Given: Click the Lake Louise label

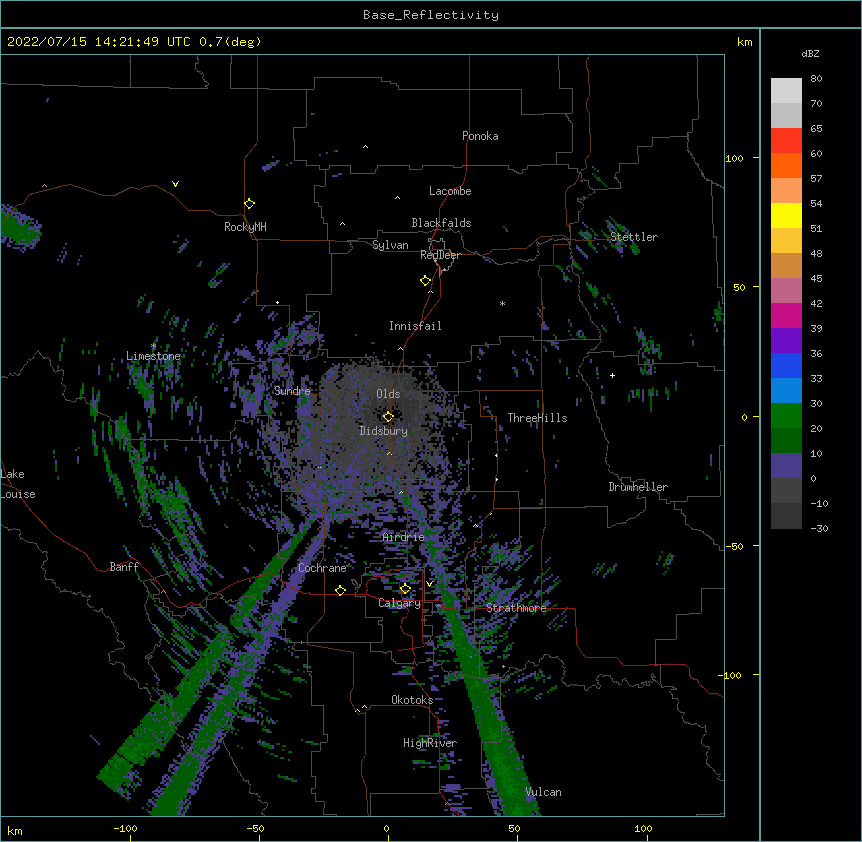Looking at the screenshot, I should pyautogui.click(x=18, y=484).
